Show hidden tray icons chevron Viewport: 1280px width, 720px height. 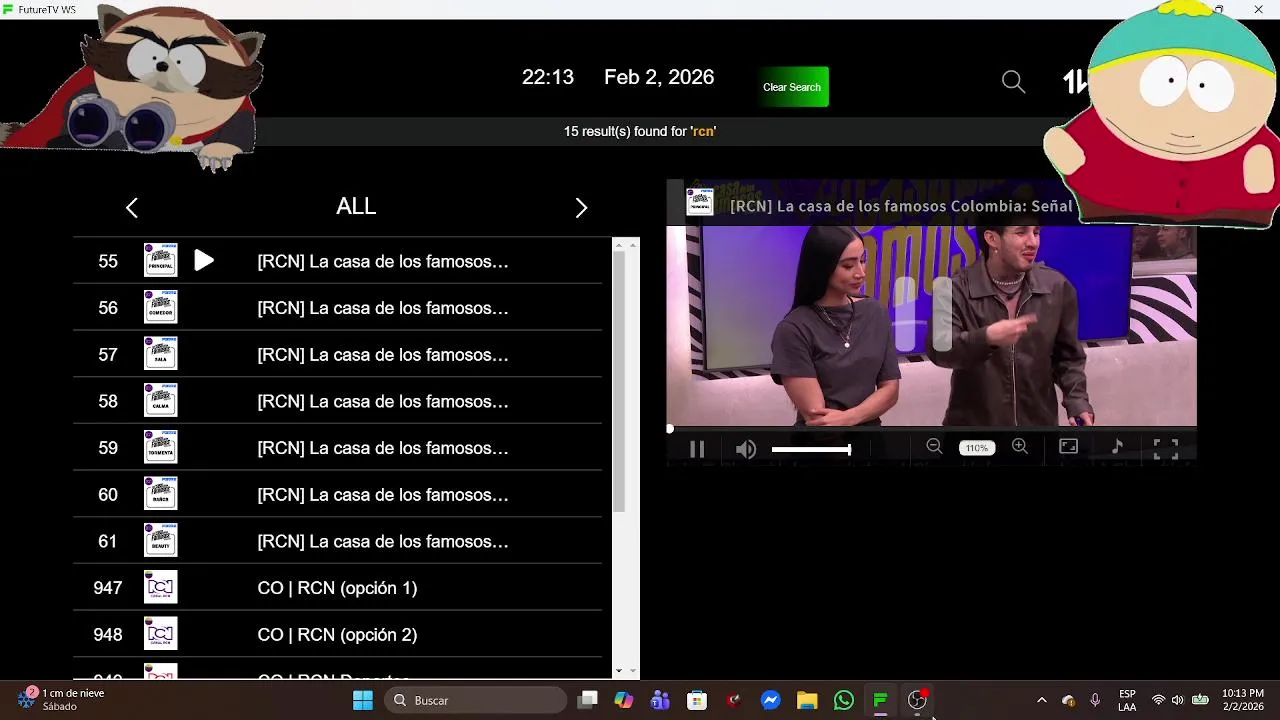point(1041,700)
